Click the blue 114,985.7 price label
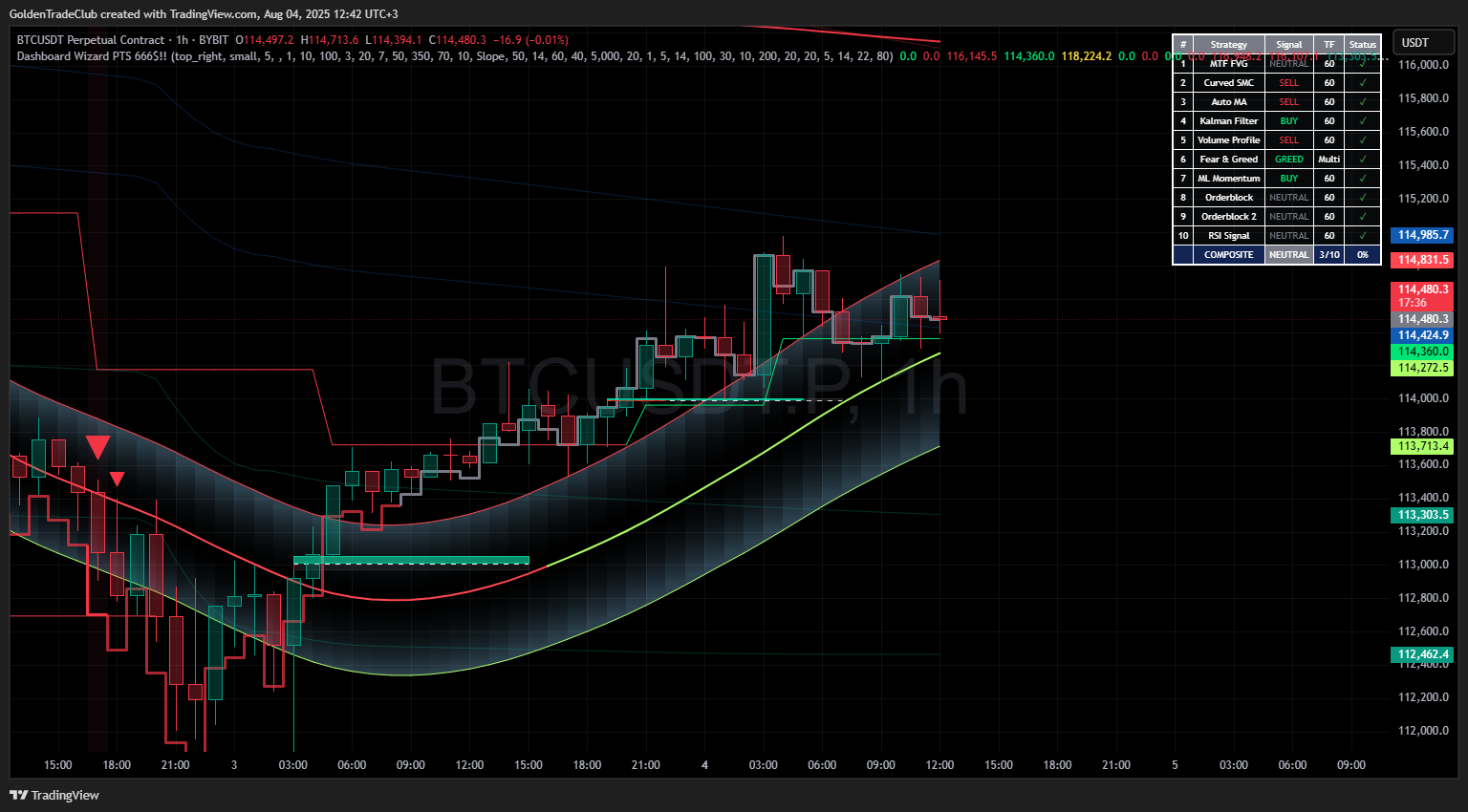Image resolution: width=1468 pixels, height=812 pixels. pos(1422,235)
